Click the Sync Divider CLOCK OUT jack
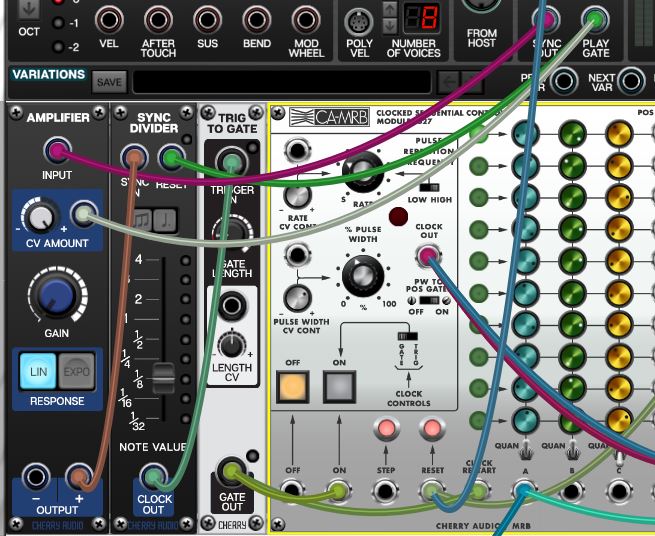This screenshot has width=655, height=536. (x=153, y=476)
